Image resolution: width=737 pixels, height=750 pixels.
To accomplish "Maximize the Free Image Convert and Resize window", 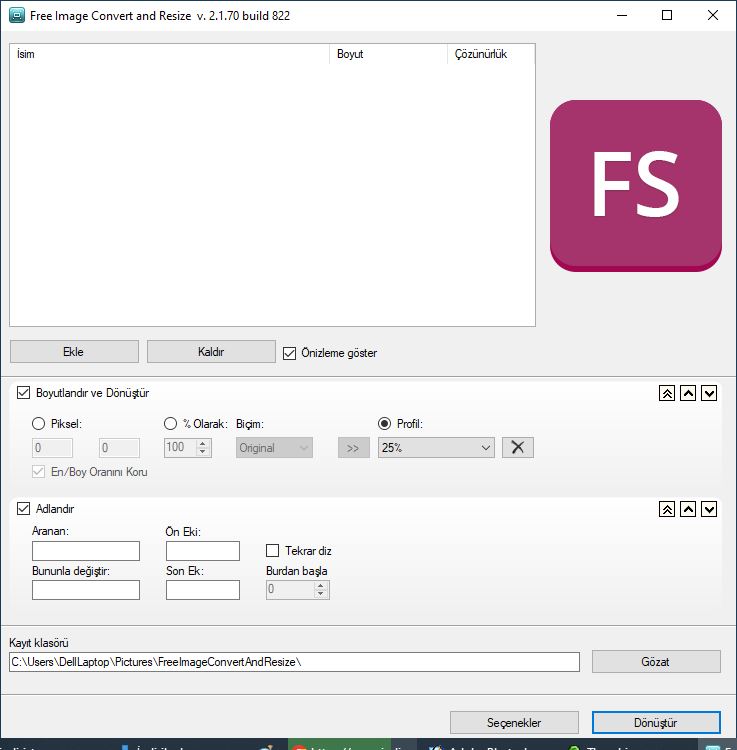I will [x=667, y=15].
